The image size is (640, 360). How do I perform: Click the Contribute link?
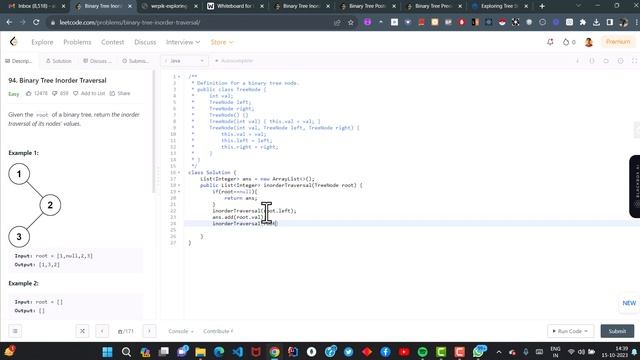click(x=218, y=331)
